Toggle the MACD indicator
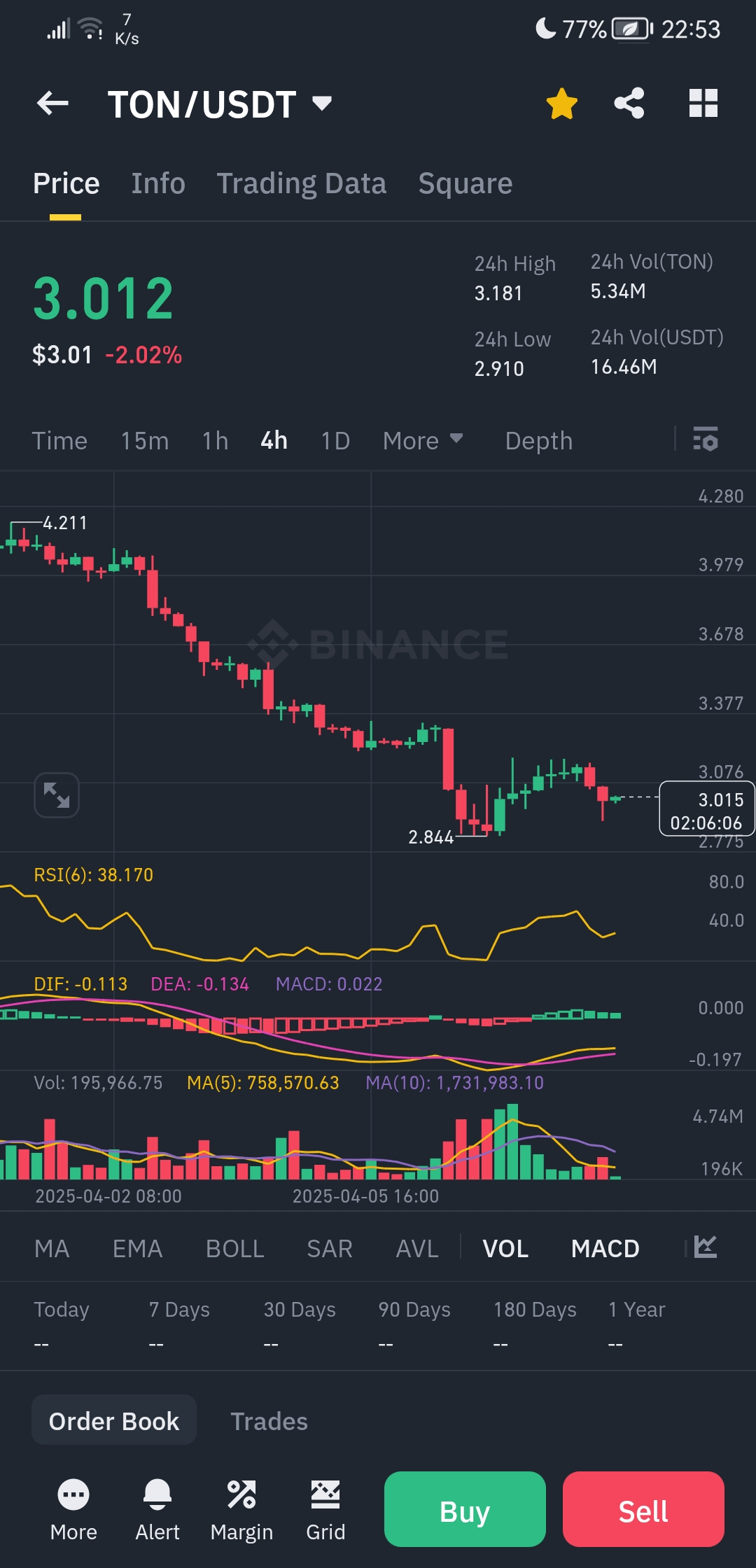The width and height of the screenshot is (756, 1568). tap(605, 1249)
